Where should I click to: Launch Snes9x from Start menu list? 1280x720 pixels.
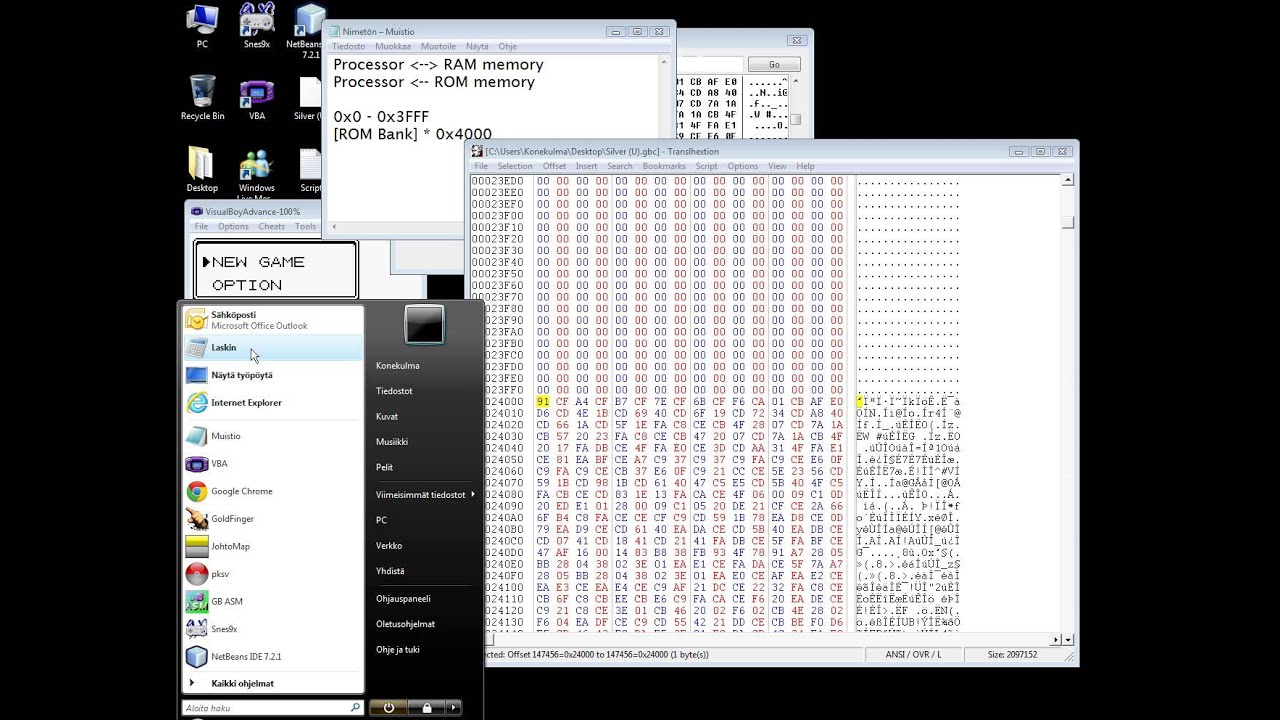click(272, 629)
